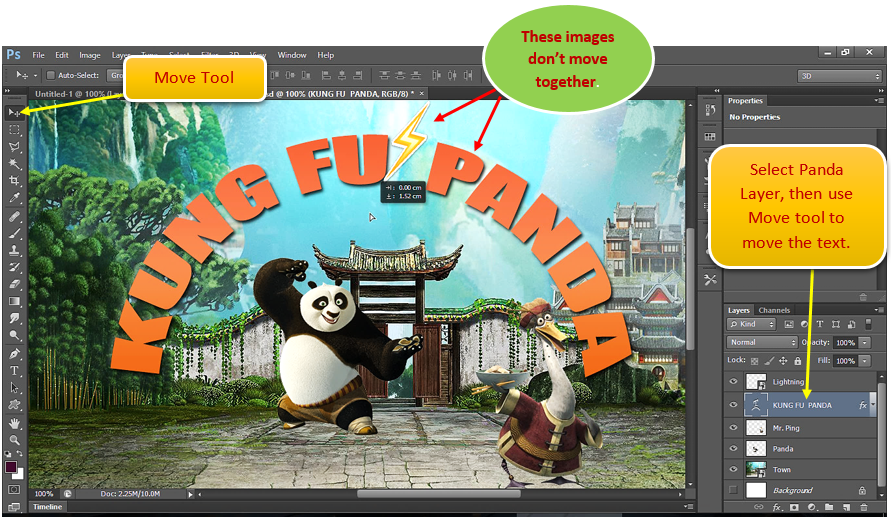The image size is (891, 519).
Task: Select the Eraser tool
Action: click(14, 284)
